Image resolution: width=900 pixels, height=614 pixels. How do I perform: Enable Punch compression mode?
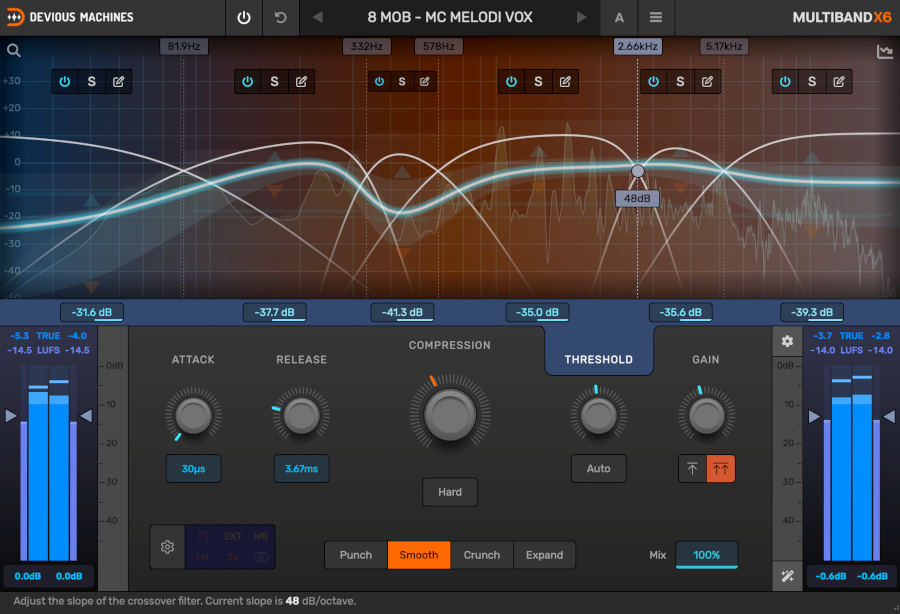(x=355, y=555)
